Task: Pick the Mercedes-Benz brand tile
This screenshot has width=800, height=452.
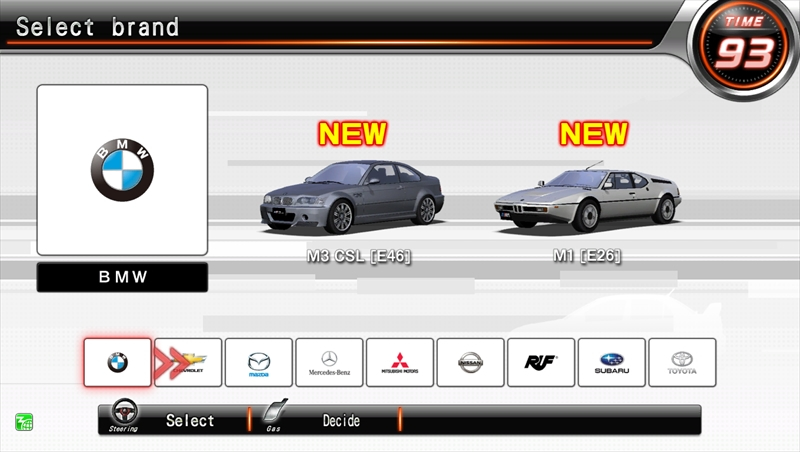Action: coord(329,362)
